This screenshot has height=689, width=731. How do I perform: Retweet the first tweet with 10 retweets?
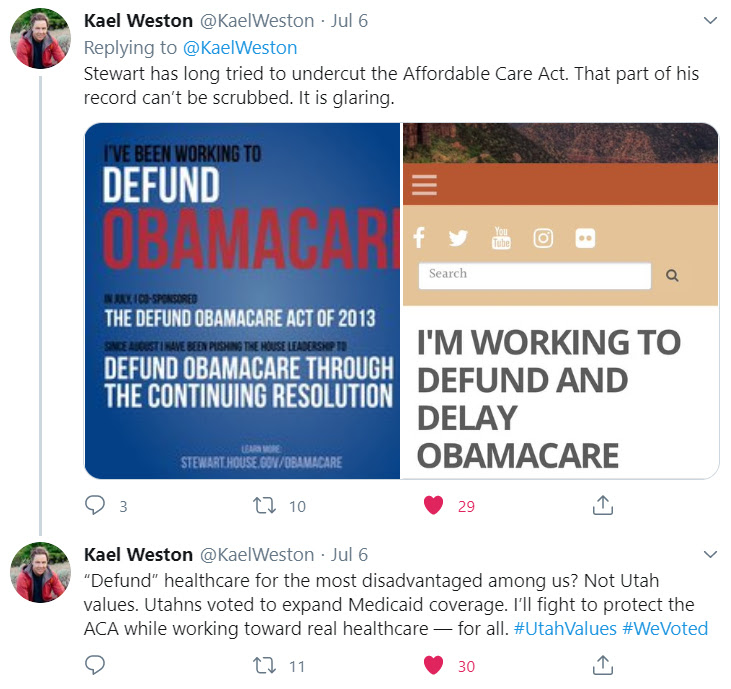[264, 505]
